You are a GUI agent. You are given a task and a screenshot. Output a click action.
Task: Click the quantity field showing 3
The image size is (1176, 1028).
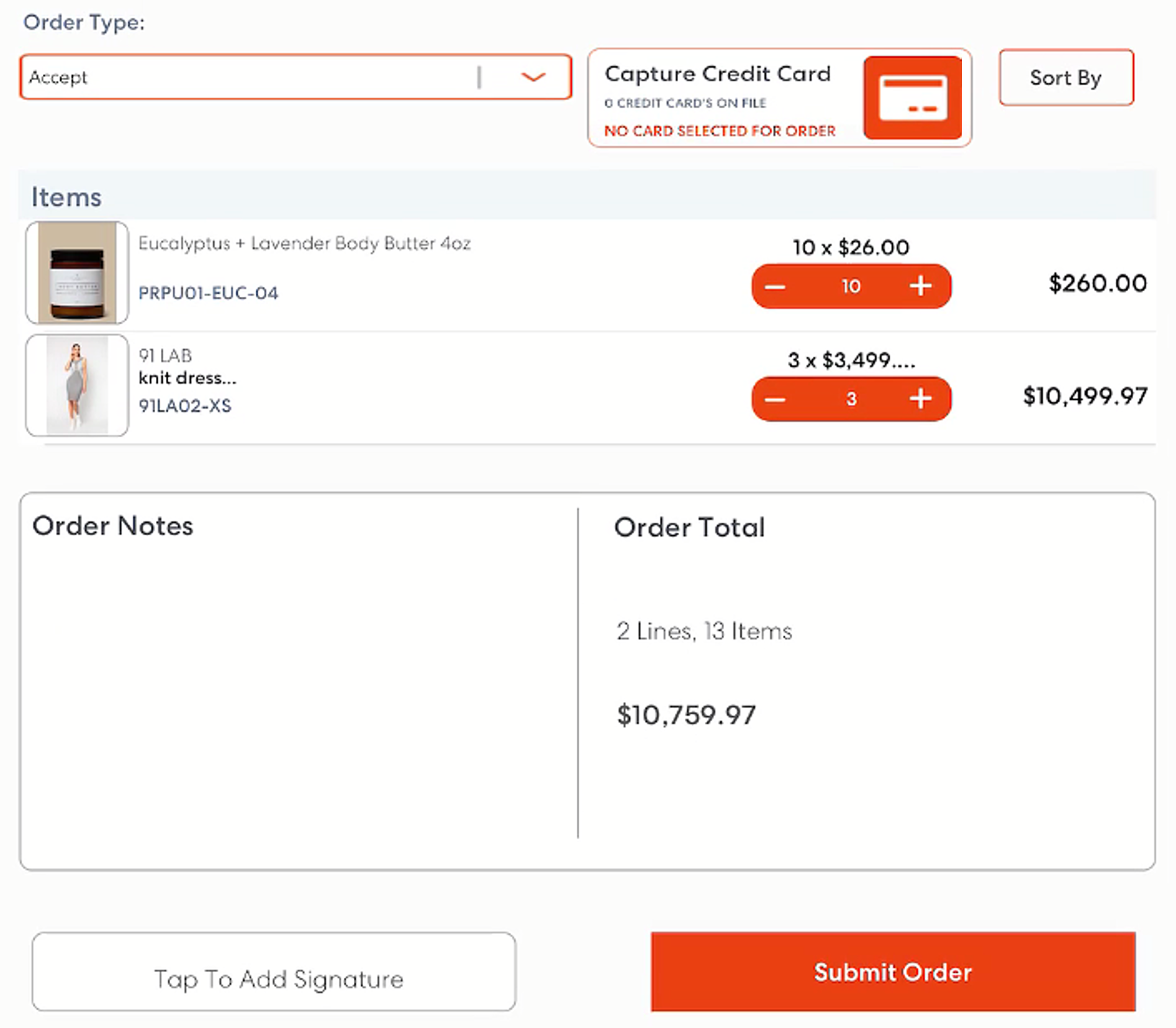851,399
